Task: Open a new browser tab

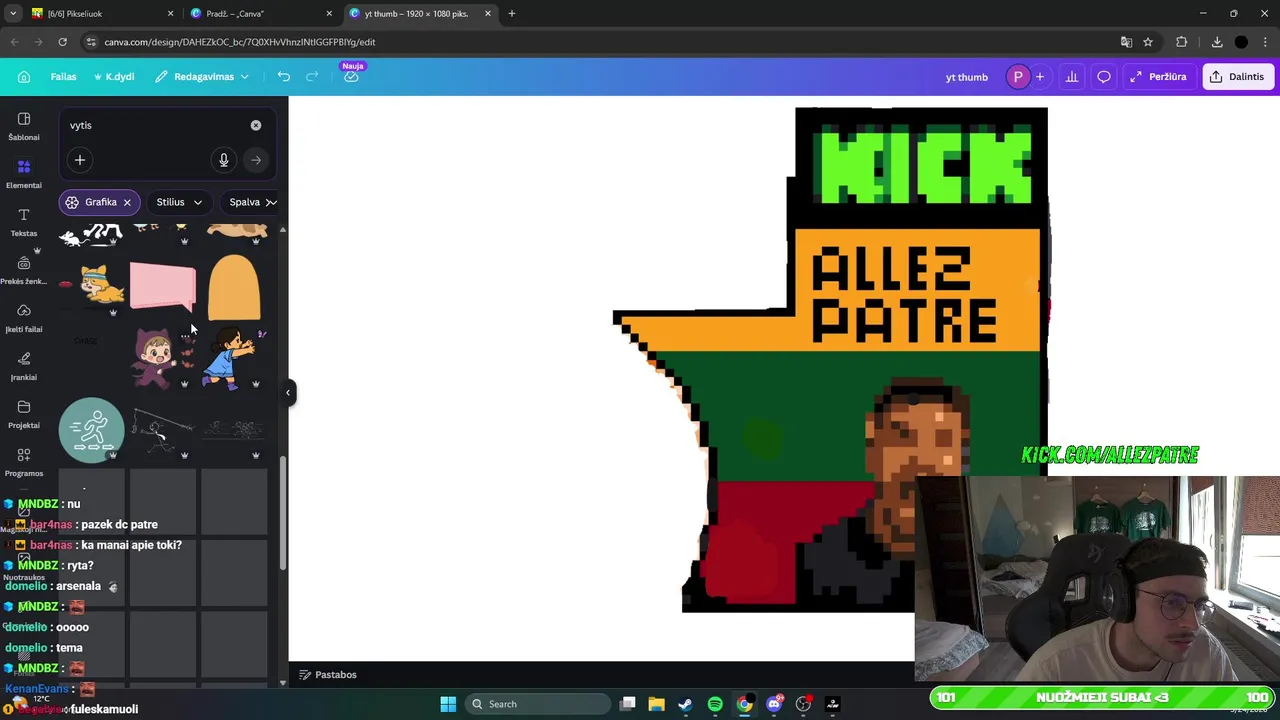Action: [x=512, y=14]
